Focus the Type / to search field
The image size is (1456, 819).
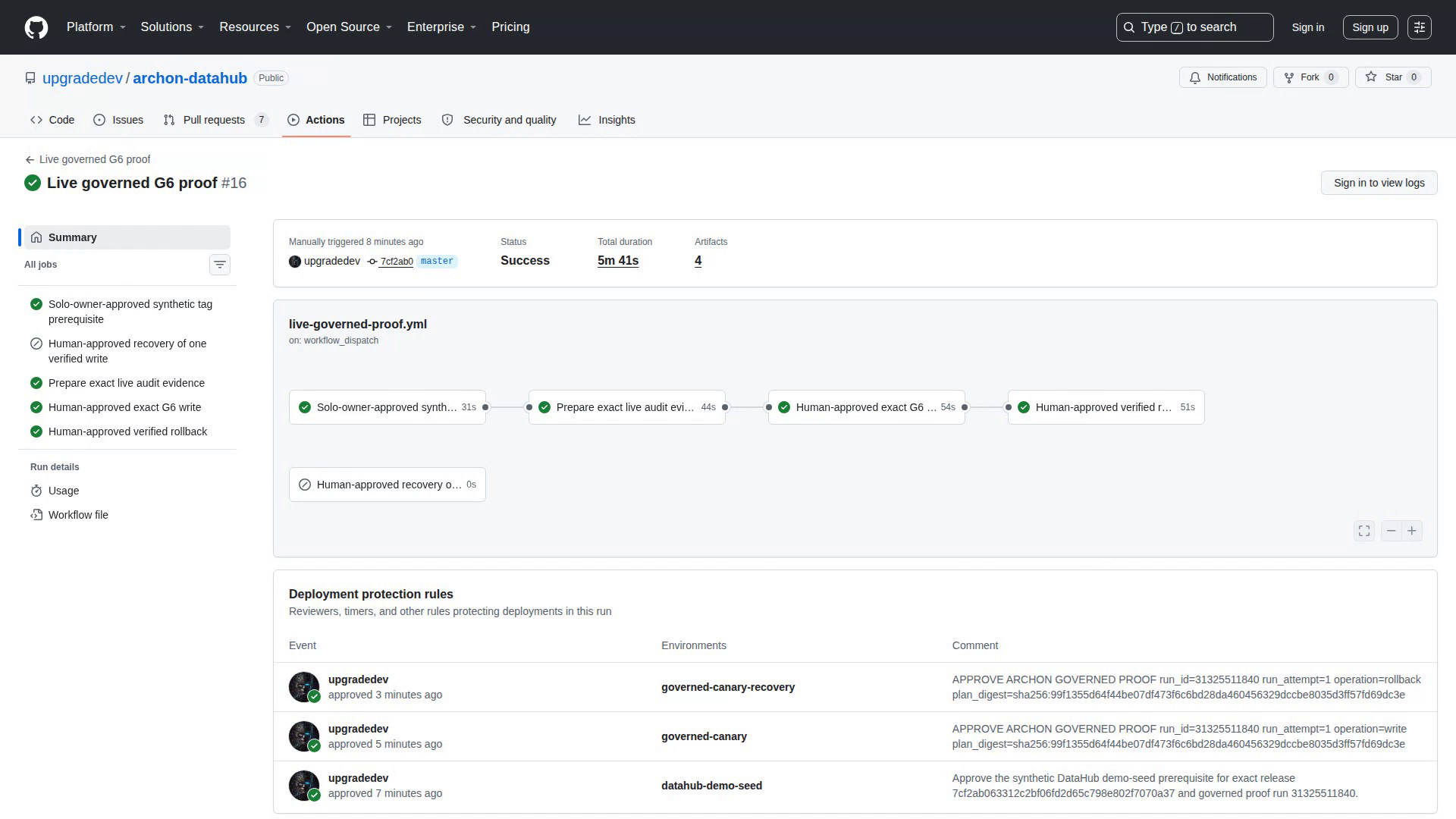coord(1194,27)
